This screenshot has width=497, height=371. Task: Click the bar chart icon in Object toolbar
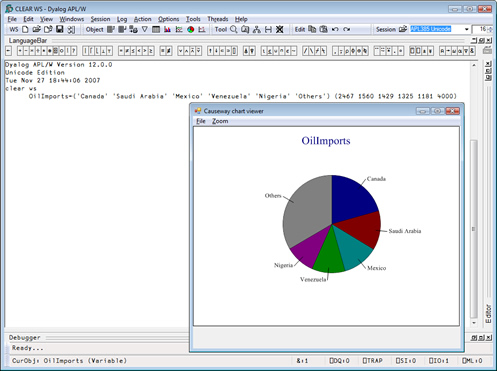point(168,29)
